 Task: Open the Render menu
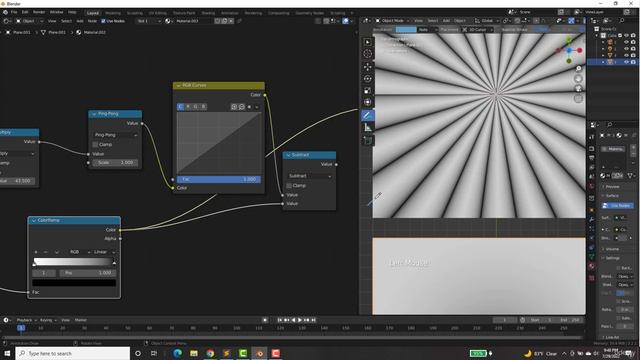click(39, 12)
